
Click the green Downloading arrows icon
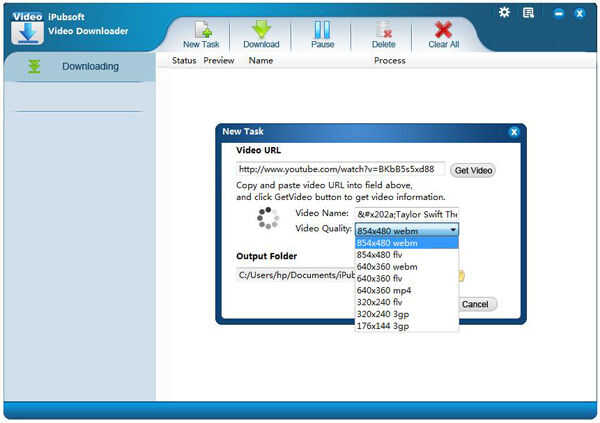(x=34, y=67)
